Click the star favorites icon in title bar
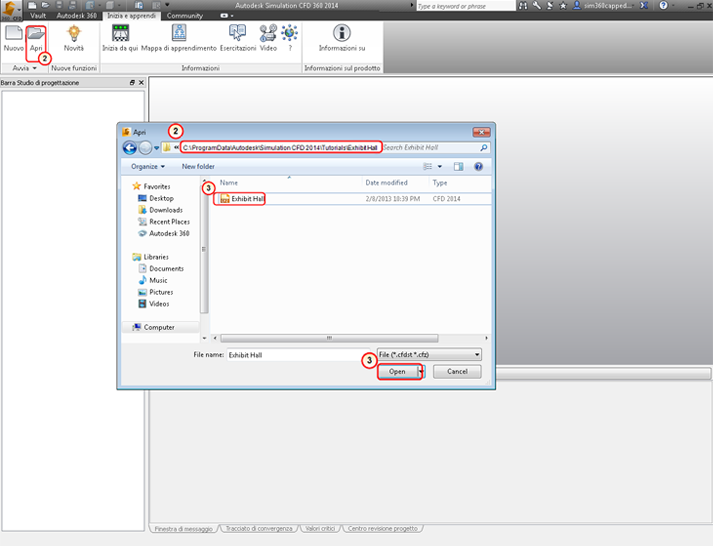The width and height of the screenshot is (714, 546). (563, 5)
